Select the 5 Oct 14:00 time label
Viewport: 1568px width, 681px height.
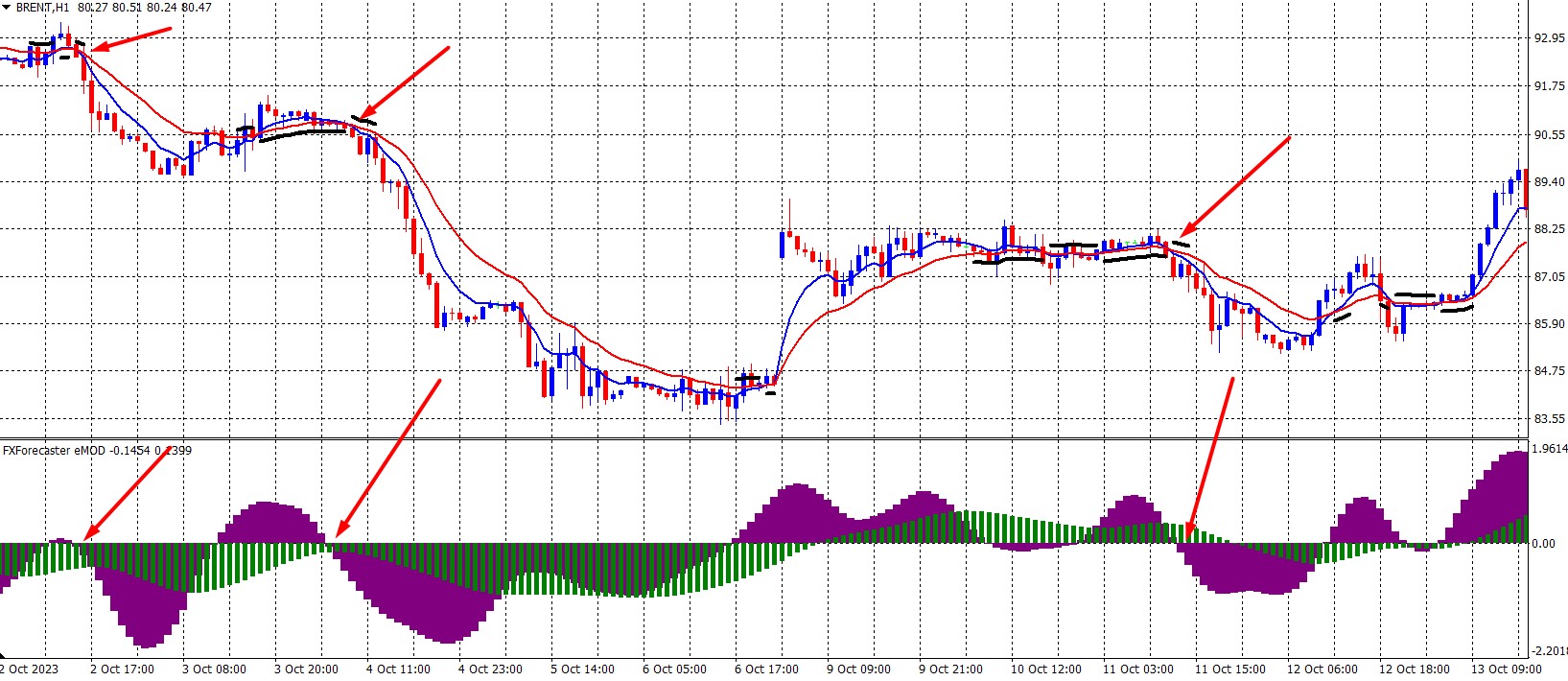pos(582,669)
